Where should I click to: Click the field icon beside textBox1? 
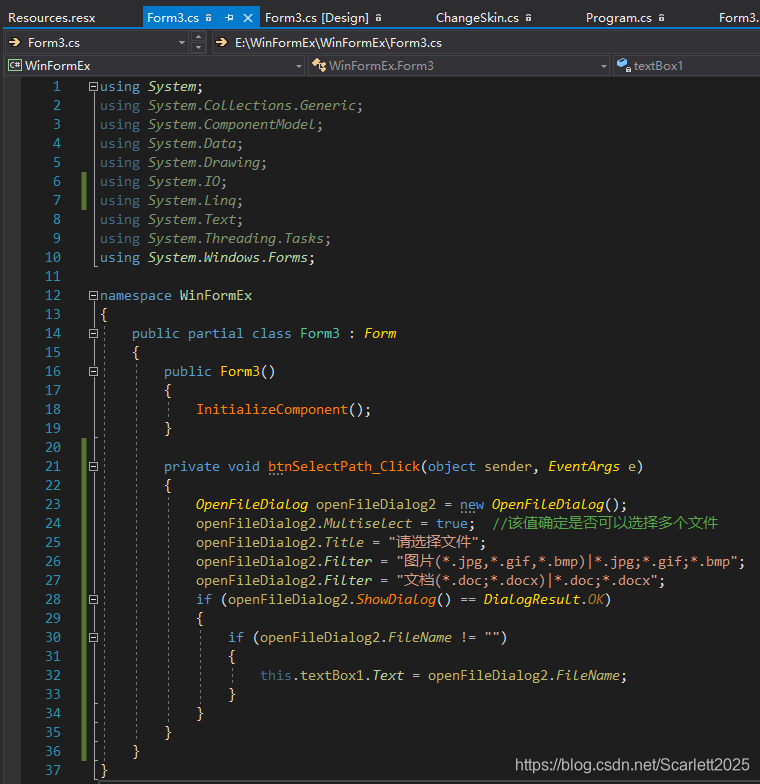pos(624,66)
